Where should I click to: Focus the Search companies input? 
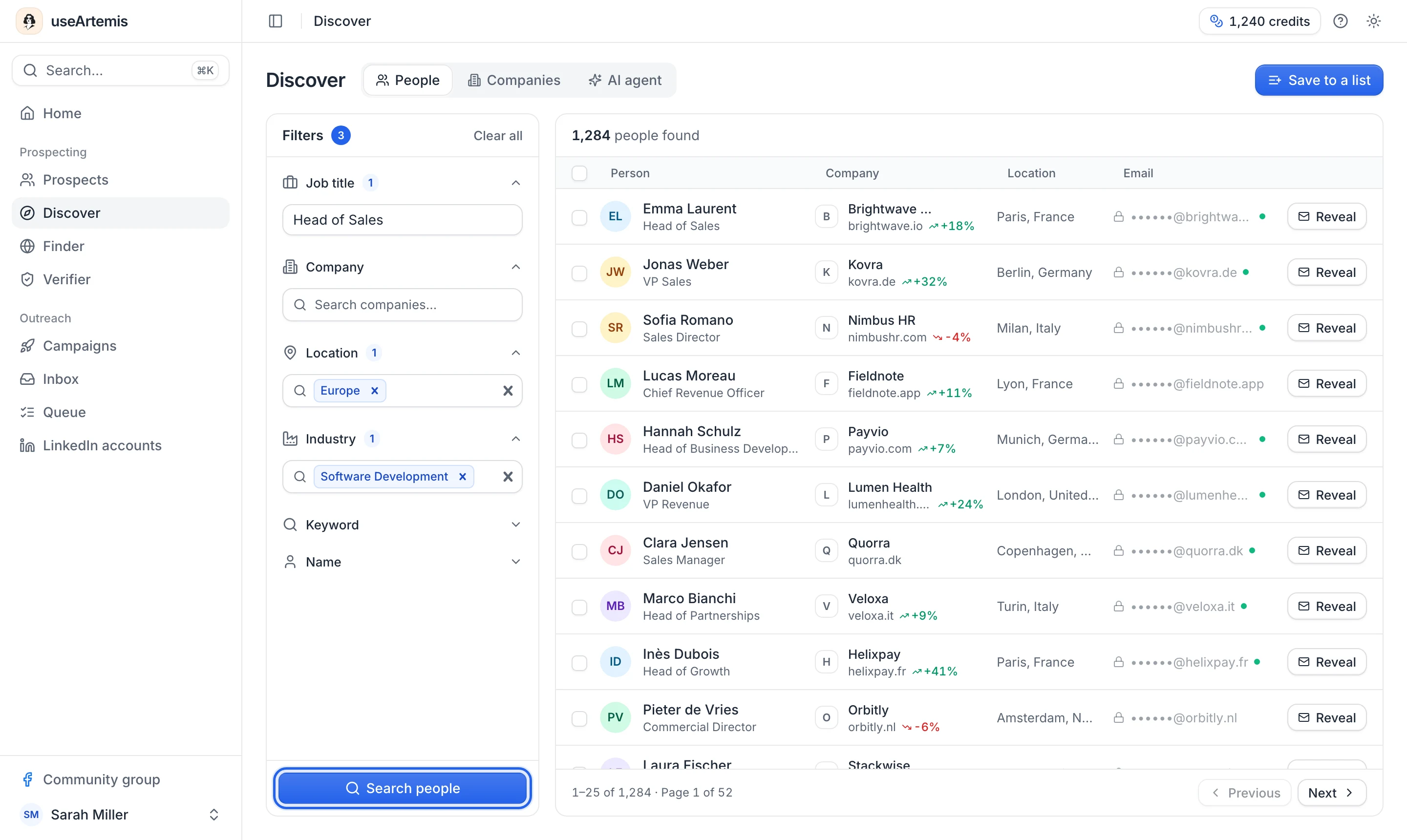402,305
